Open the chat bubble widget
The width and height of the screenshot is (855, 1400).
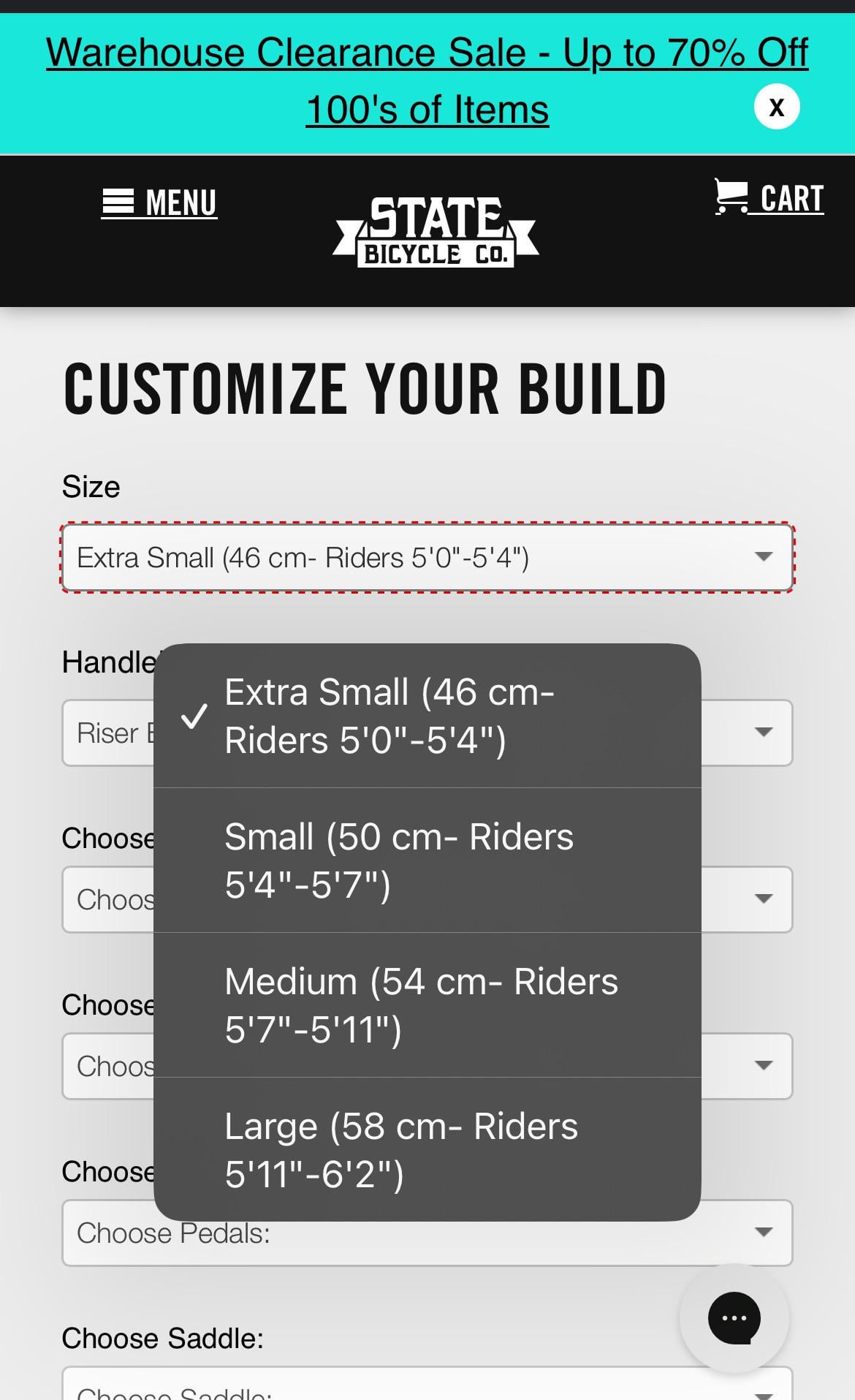734,1318
